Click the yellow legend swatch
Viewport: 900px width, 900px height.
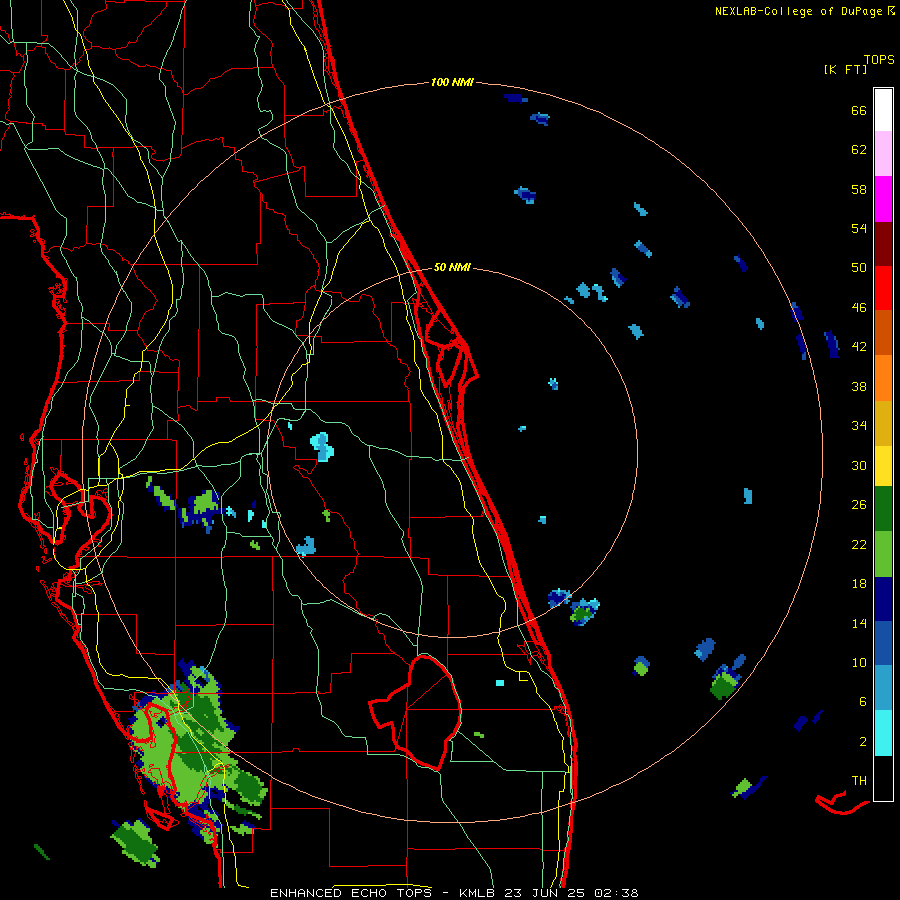tap(883, 466)
